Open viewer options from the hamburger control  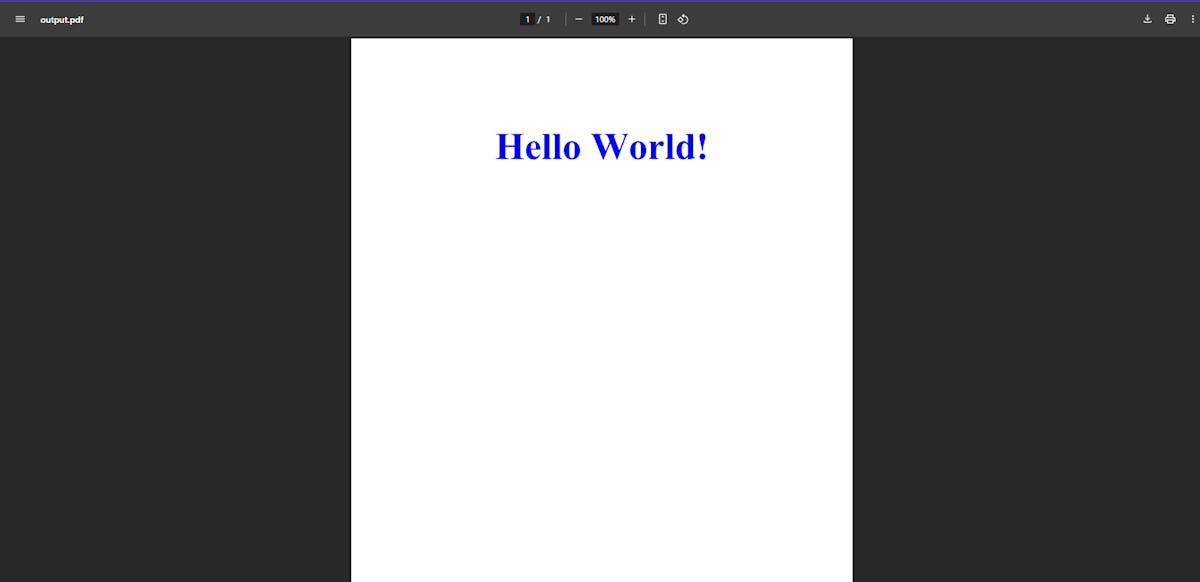click(20, 18)
